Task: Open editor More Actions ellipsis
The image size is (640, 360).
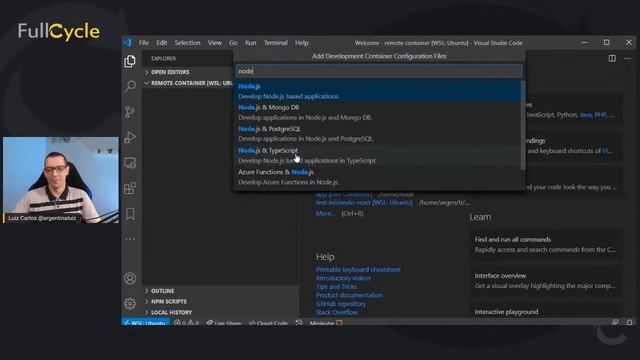Action: [x=627, y=59]
